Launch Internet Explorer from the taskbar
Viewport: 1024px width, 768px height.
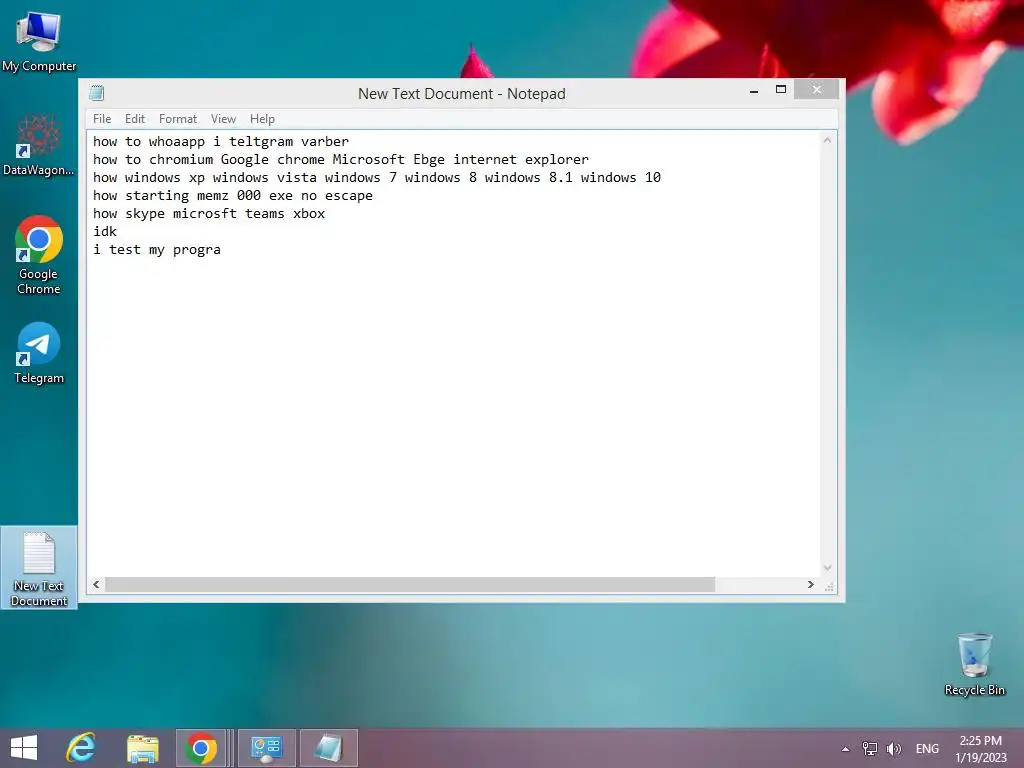pyautogui.click(x=81, y=748)
